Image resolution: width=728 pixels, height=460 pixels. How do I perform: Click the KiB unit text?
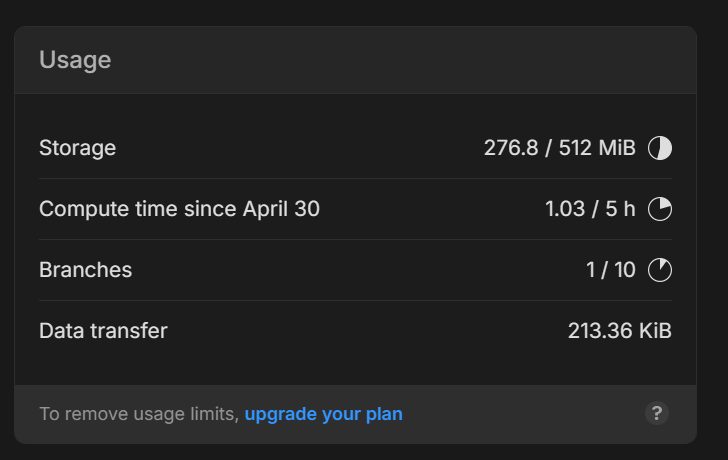click(654, 330)
